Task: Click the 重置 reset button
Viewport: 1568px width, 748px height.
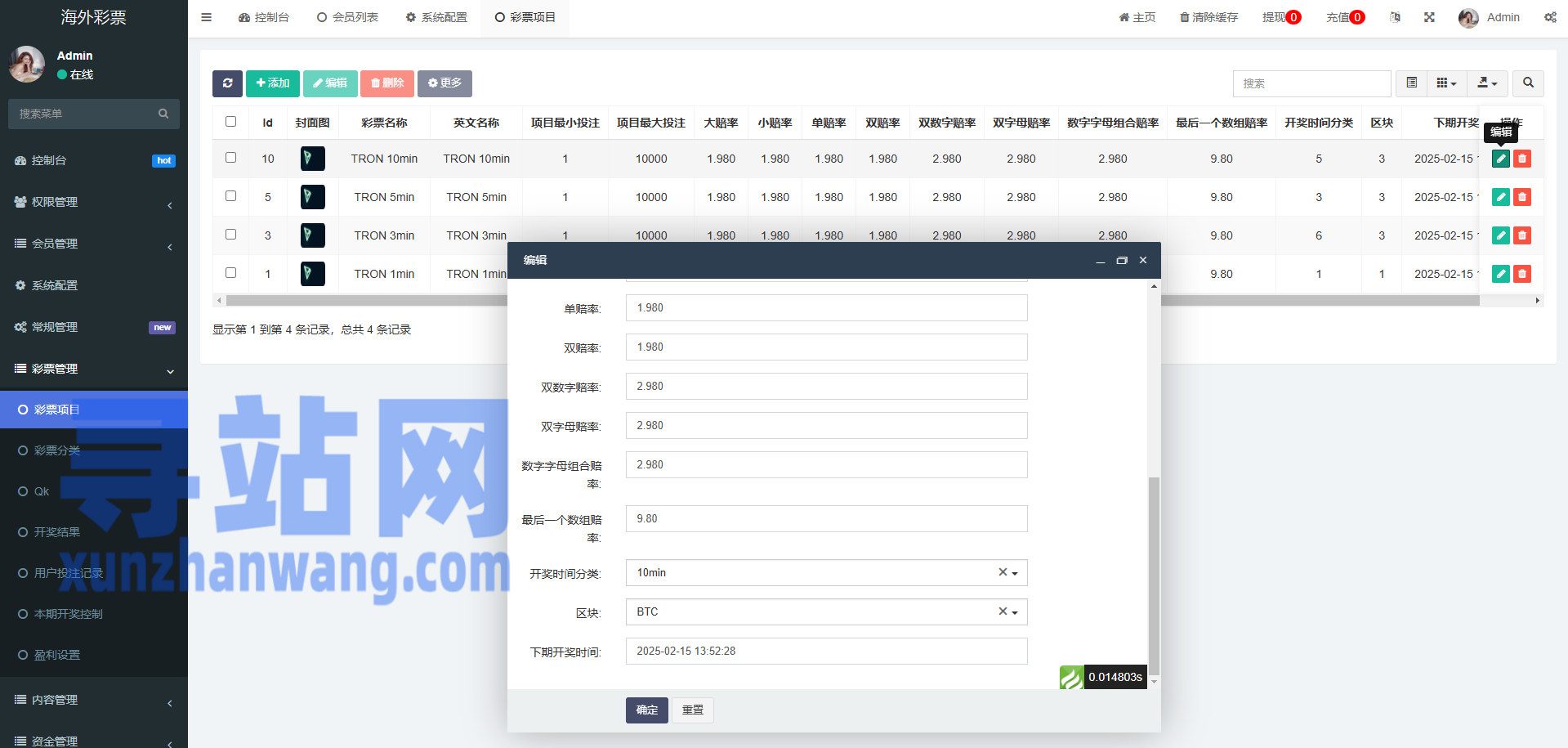Action: [x=693, y=710]
